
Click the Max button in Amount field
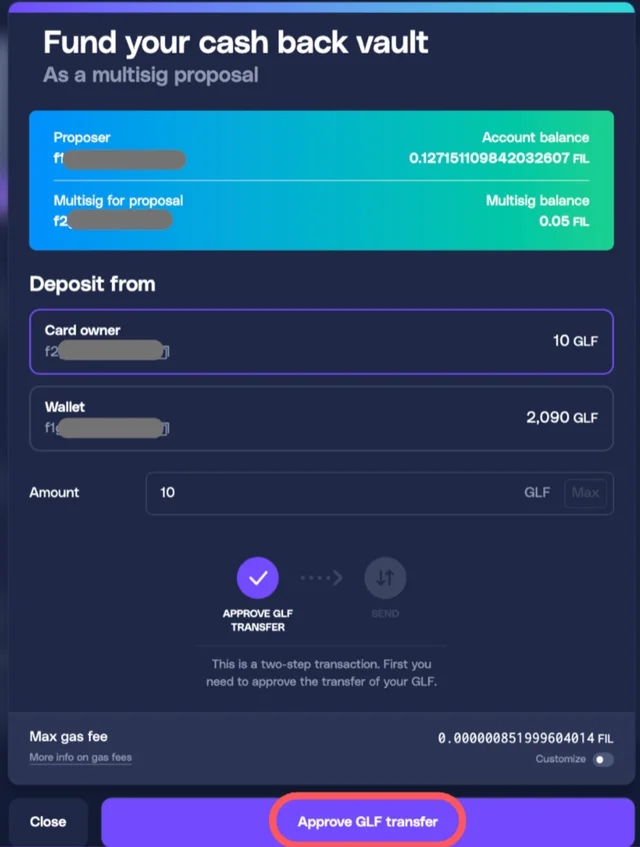coord(585,493)
